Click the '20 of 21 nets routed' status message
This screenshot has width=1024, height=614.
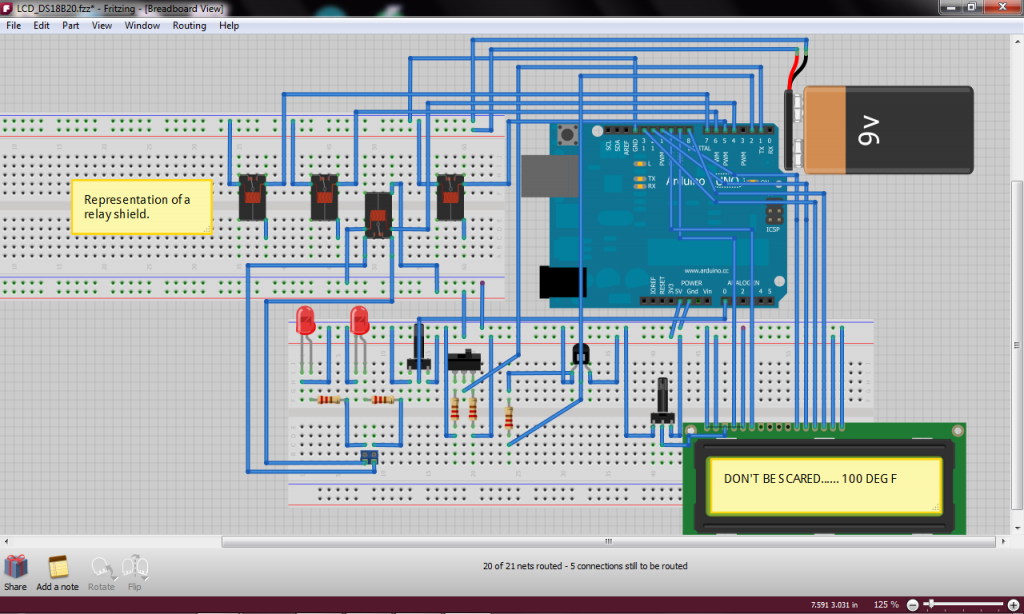coord(585,566)
